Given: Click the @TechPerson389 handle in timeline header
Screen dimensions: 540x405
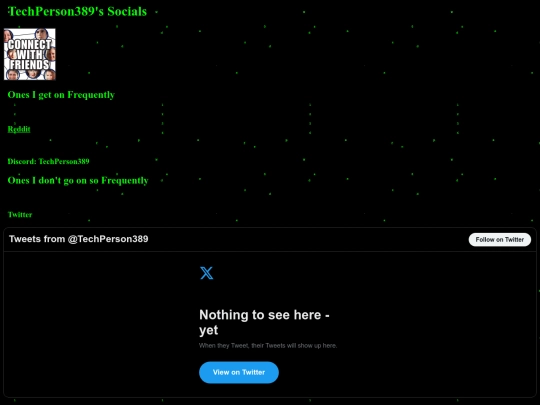Looking at the screenshot, I should 108,239.
